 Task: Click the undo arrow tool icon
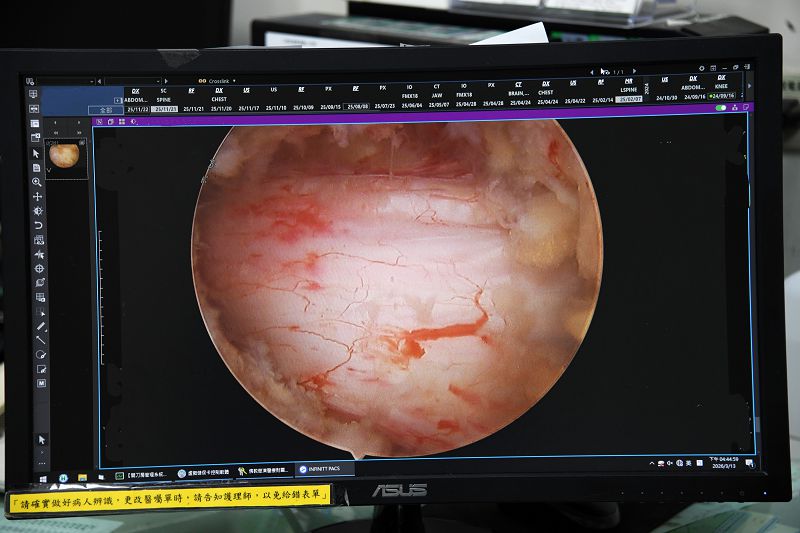point(38,226)
